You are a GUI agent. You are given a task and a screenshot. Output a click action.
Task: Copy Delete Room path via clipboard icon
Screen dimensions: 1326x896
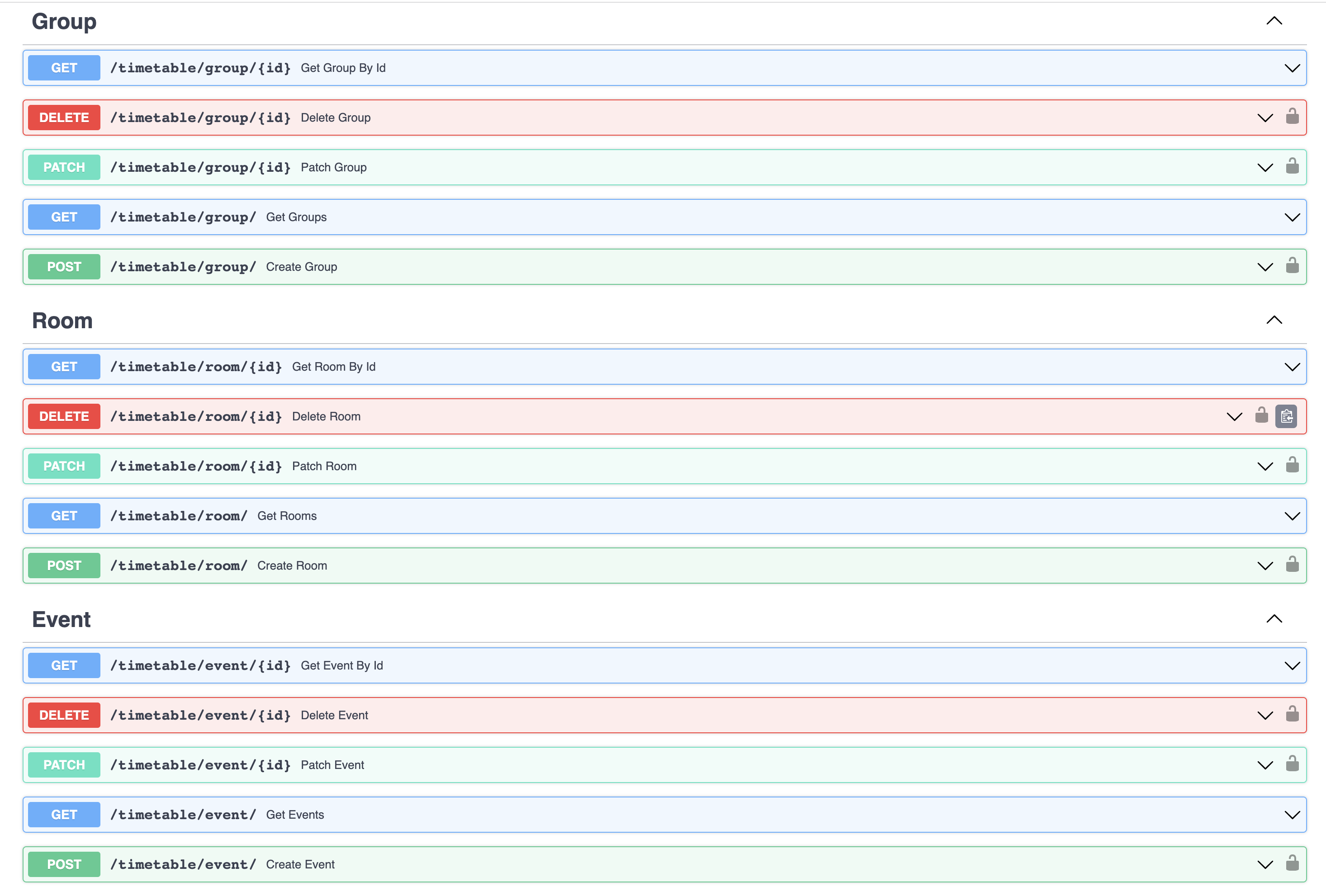pos(1286,416)
